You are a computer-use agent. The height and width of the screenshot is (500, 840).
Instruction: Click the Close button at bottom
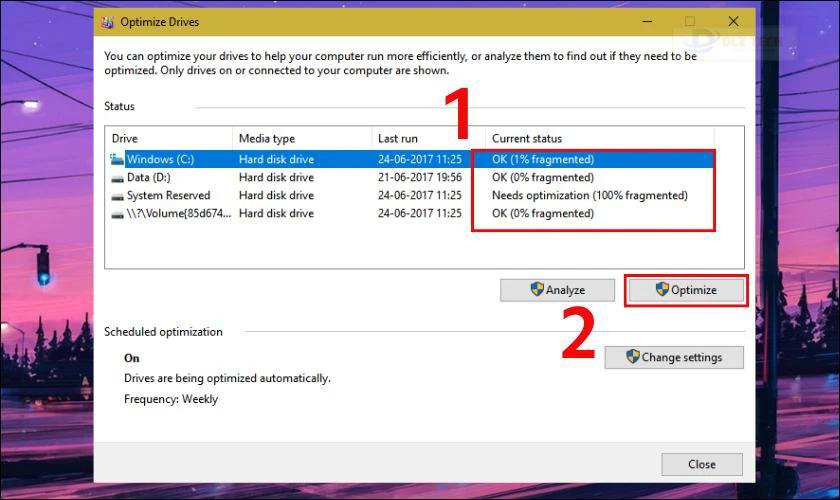702,464
